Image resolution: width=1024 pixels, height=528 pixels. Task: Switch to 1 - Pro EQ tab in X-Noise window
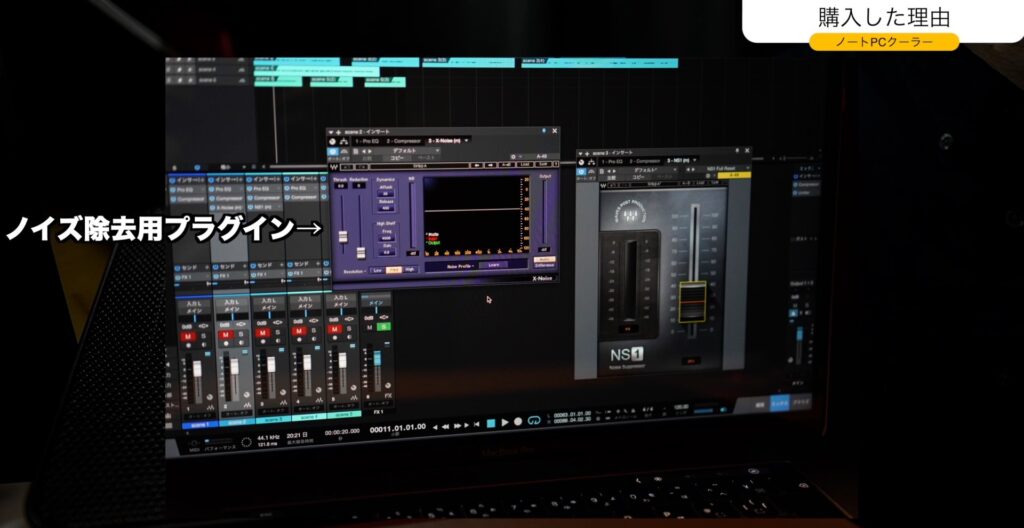pos(367,141)
